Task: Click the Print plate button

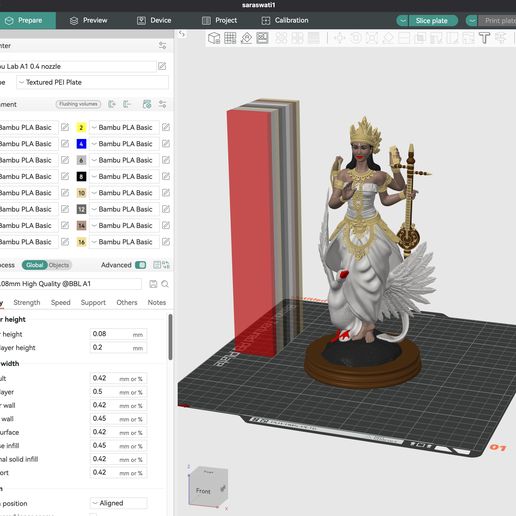Action: click(x=498, y=21)
